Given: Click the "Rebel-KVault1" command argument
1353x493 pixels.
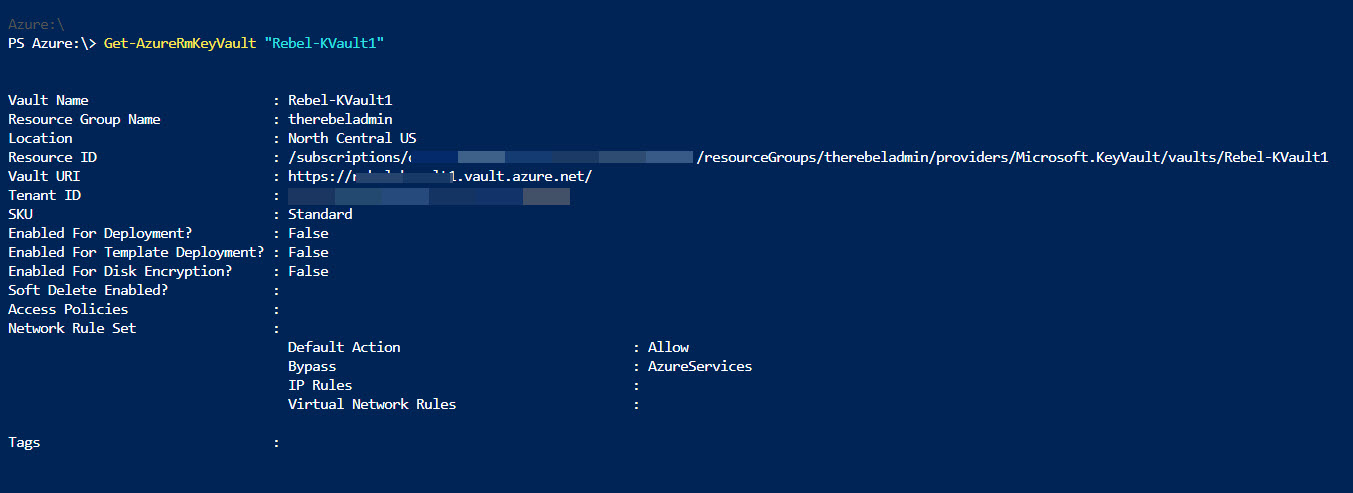Looking at the screenshot, I should 324,44.
